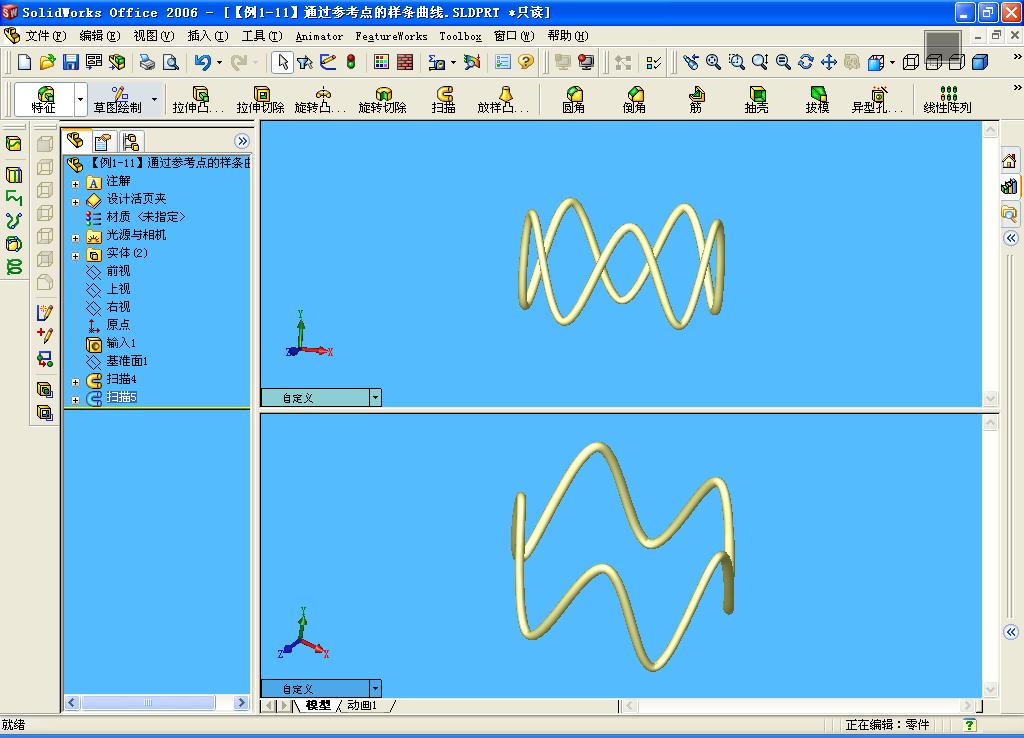Open lower viewport 自定义 view dropdown
Screen dimensions: 1024x738
coord(376,688)
